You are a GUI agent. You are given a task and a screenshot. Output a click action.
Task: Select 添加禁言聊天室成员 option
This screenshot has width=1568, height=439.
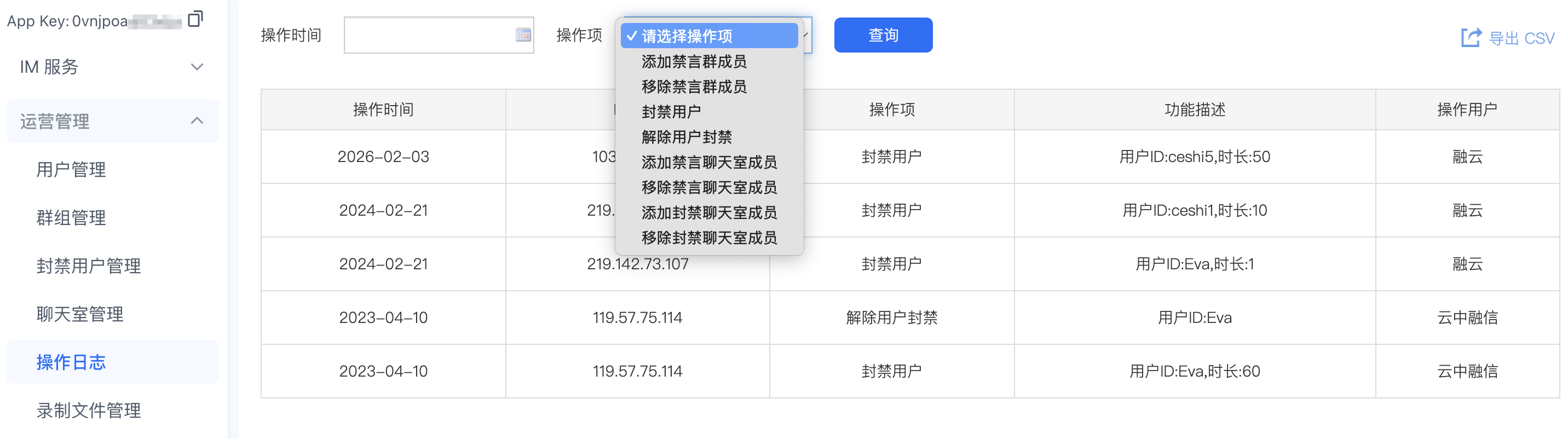click(x=709, y=163)
